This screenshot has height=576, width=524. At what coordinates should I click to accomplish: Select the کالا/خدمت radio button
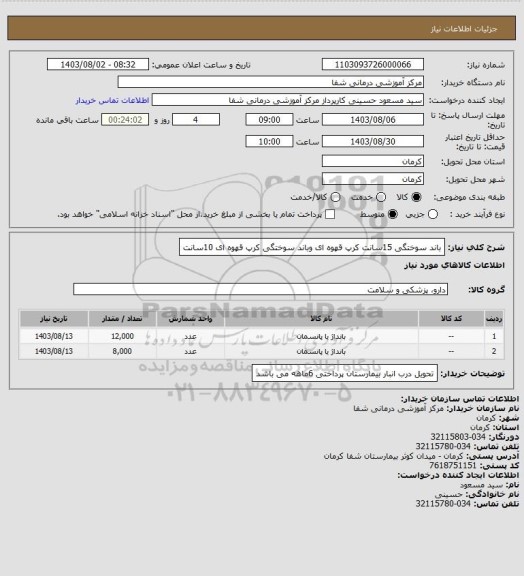[335, 197]
